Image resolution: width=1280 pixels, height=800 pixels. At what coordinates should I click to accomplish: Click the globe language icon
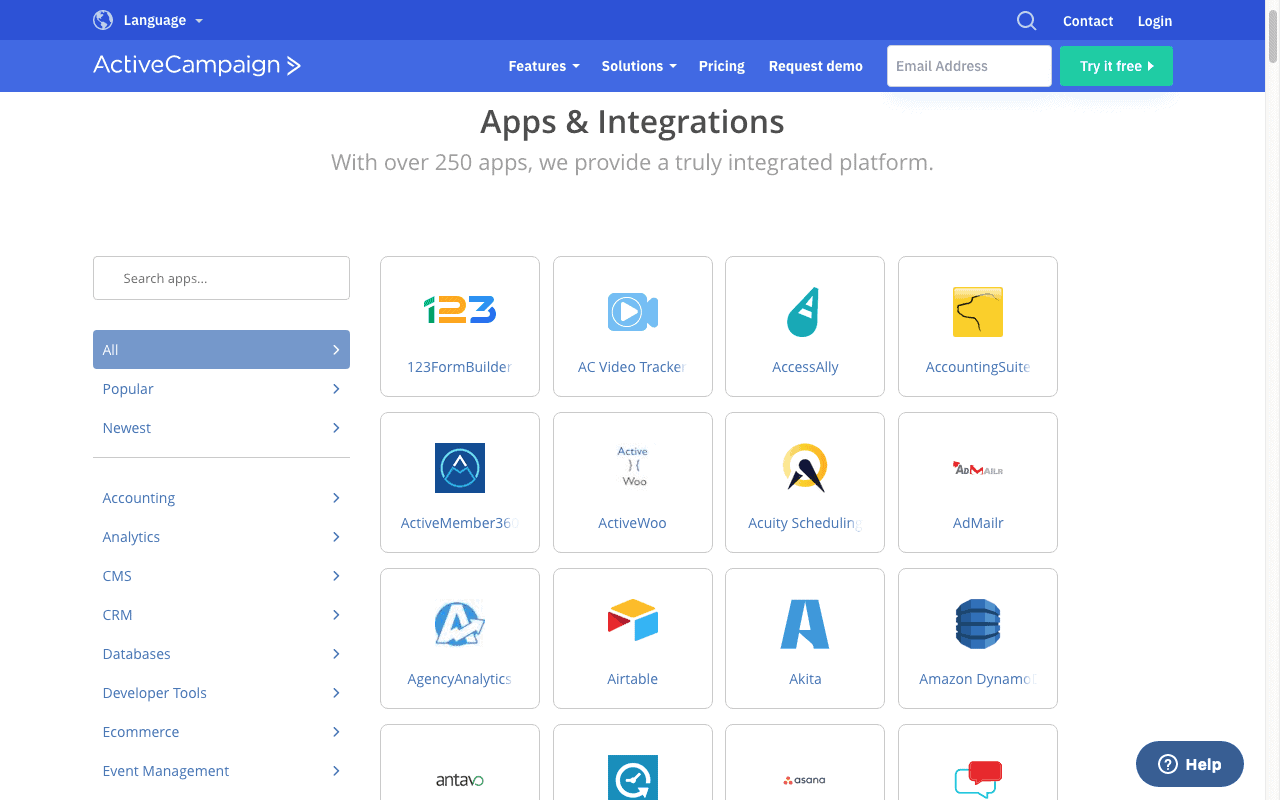(103, 20)
